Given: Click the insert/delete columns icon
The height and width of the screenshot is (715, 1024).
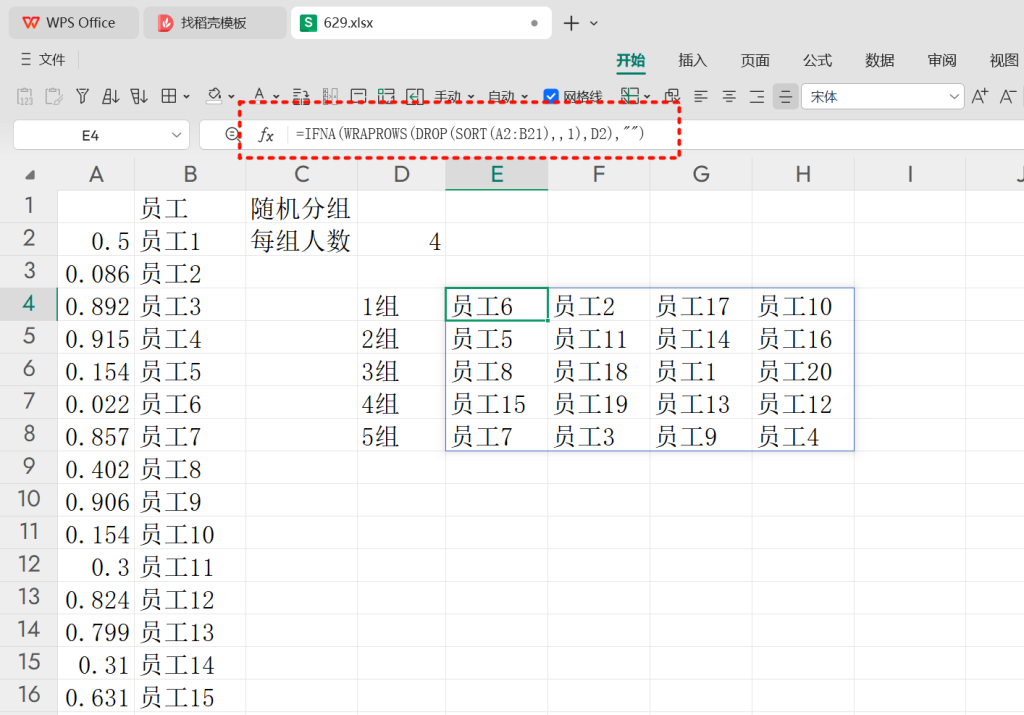Looking at the screenshot, I should point(330,97).
